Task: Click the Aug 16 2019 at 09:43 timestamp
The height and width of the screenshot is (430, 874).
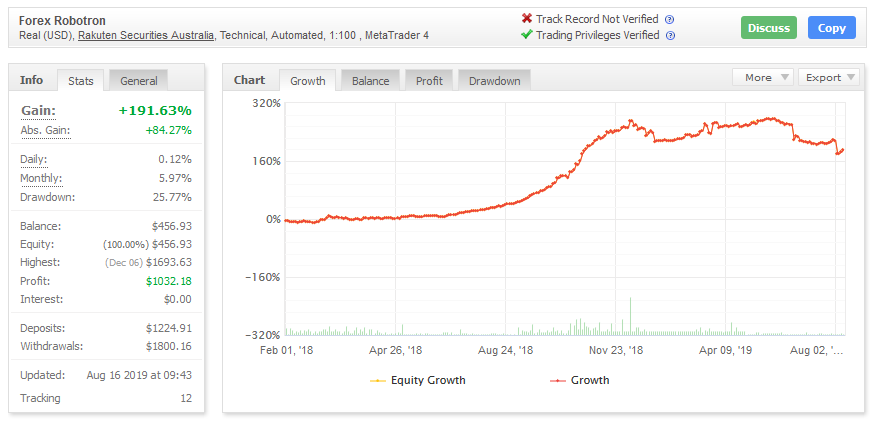Action: pyautogui.click(x=139, y=375)
